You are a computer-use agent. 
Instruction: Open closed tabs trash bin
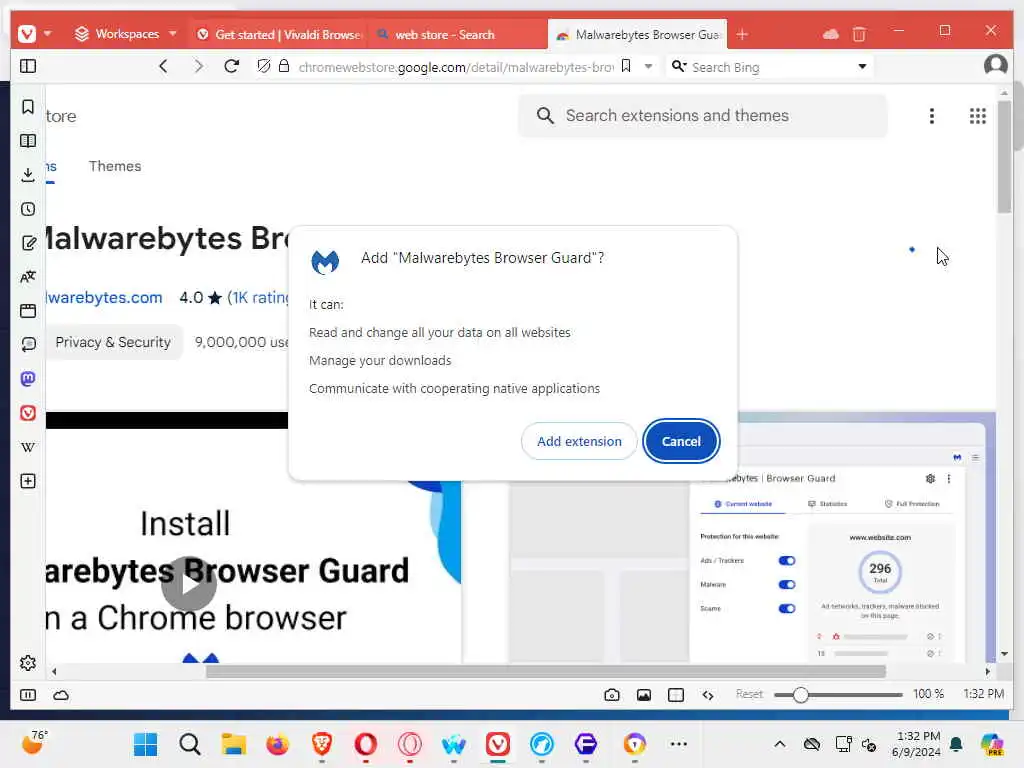(859, 34)
